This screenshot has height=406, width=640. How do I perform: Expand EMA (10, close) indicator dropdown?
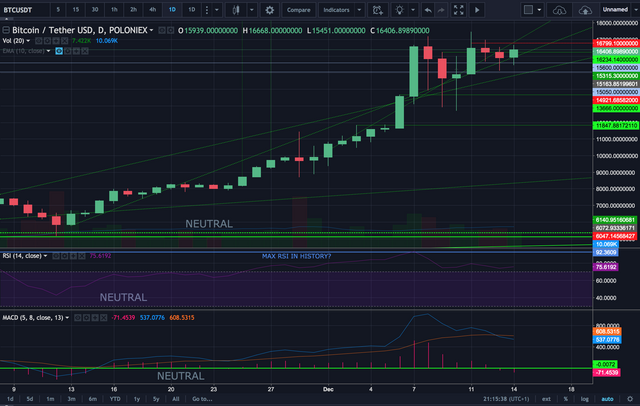point(48,51)
